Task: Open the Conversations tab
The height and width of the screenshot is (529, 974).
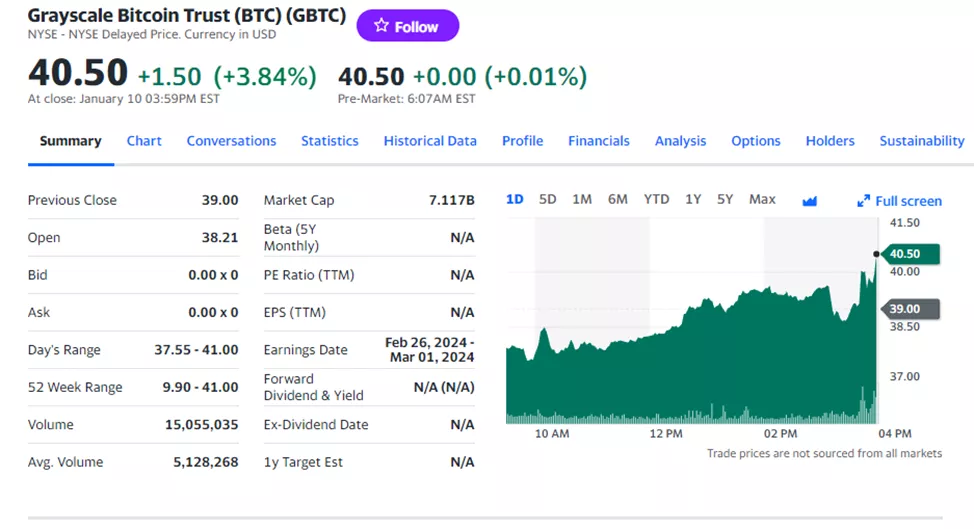Action: (231, 141)
